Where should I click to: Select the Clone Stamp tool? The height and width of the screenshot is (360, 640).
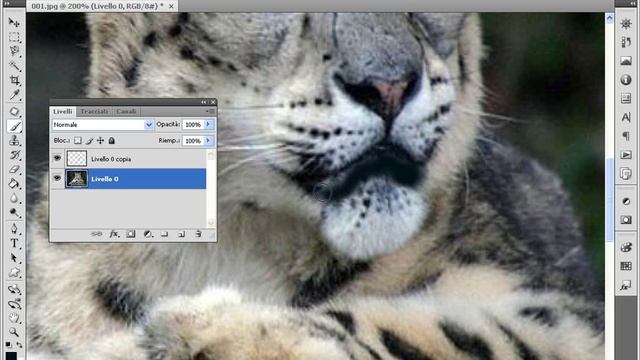(x=14, y=141)
